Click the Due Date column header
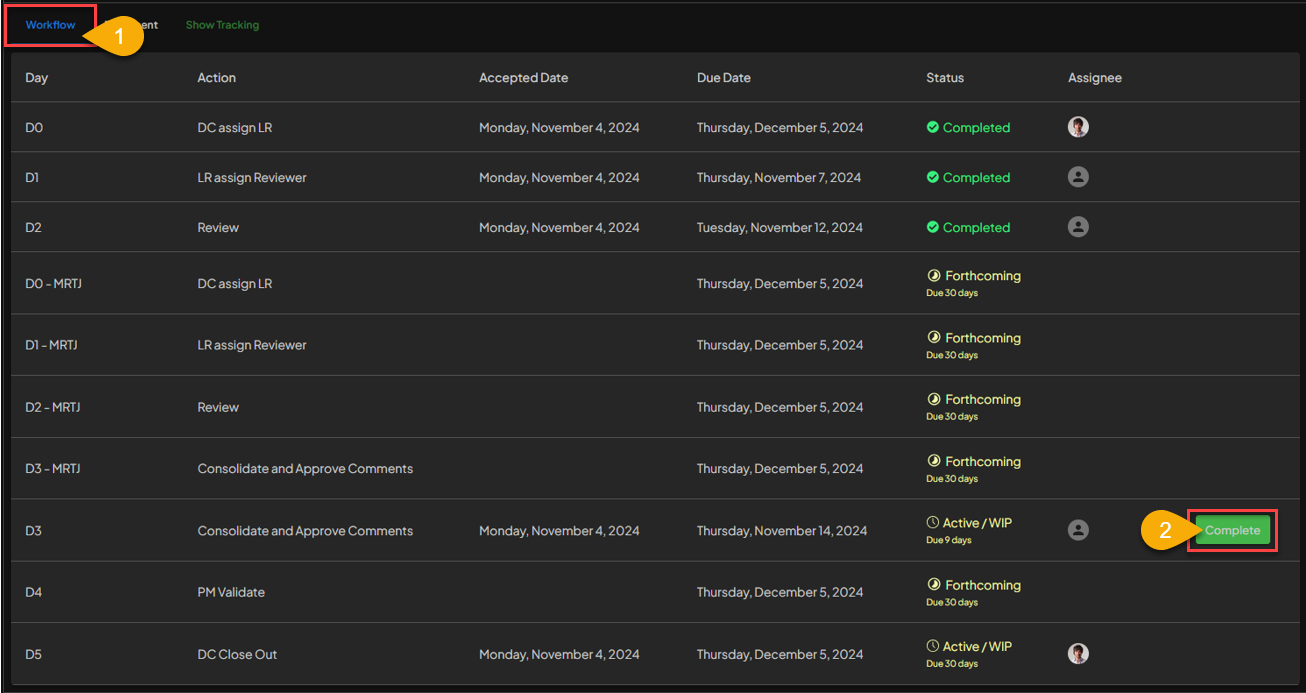This screenshot has width=1306, height=693. tap(723, 78)
